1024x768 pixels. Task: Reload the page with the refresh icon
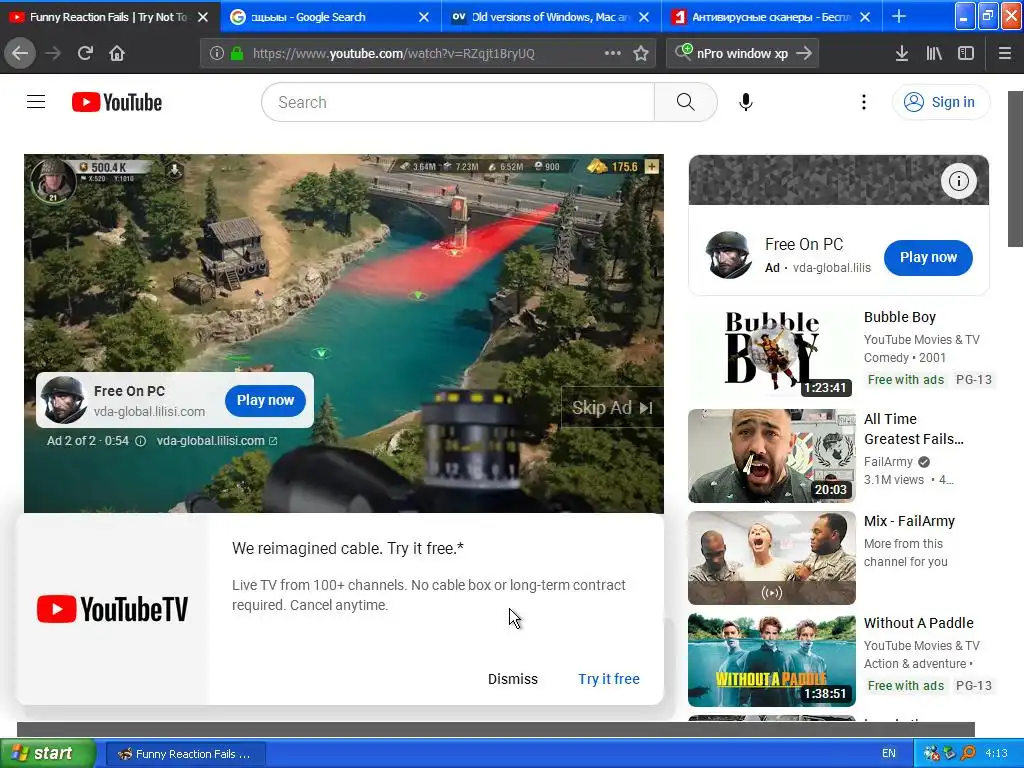[85, 53]
